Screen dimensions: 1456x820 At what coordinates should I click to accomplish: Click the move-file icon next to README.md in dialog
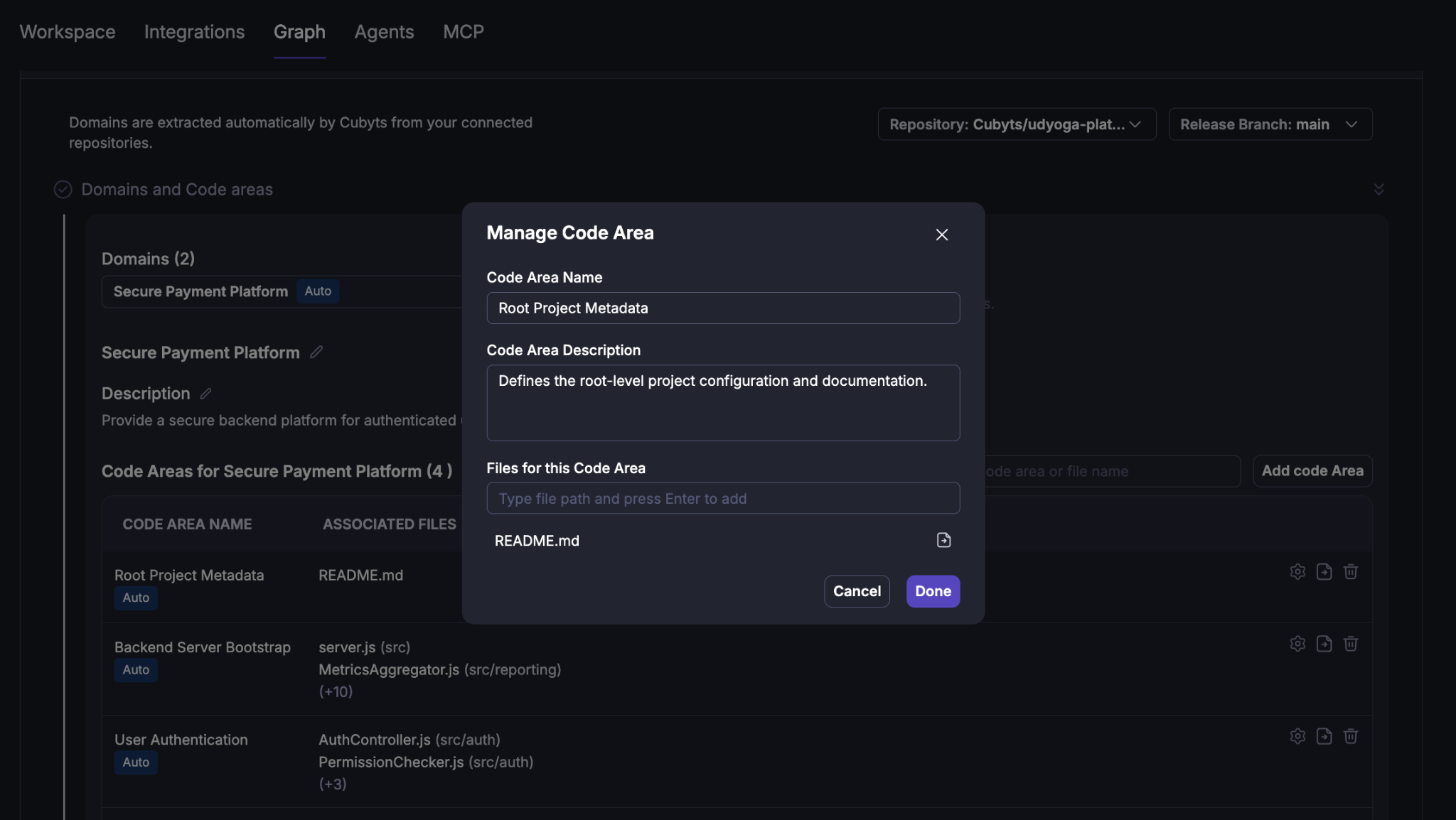point(943,540)
